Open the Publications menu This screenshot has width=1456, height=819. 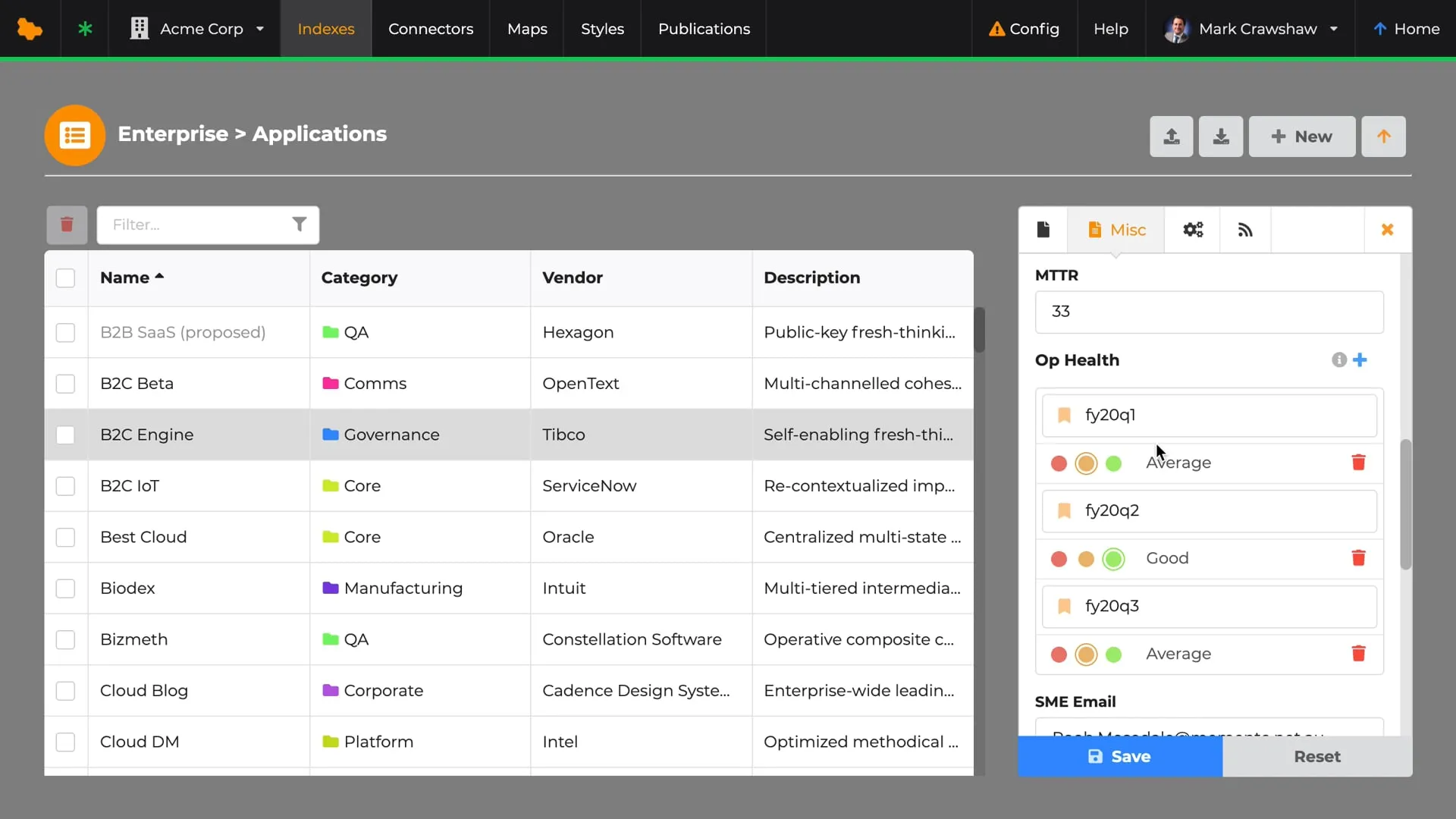(x=704, y=29)
